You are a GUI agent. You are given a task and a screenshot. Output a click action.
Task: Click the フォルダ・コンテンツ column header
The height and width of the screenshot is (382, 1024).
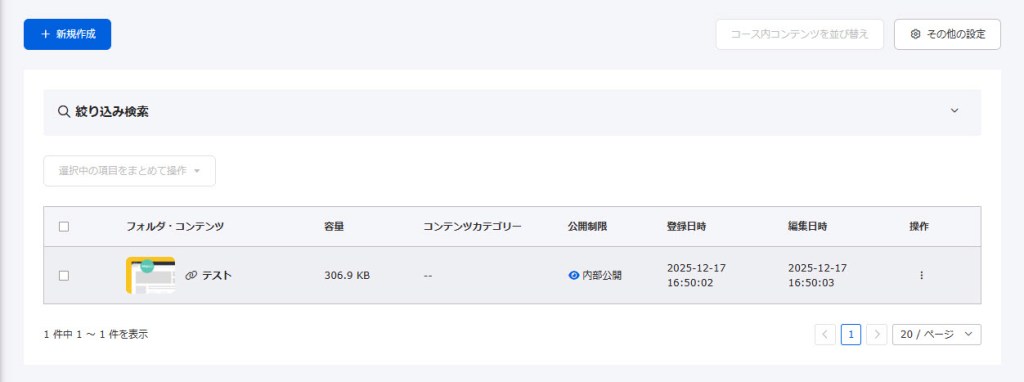pyautogui.click(x=175, y=227)
